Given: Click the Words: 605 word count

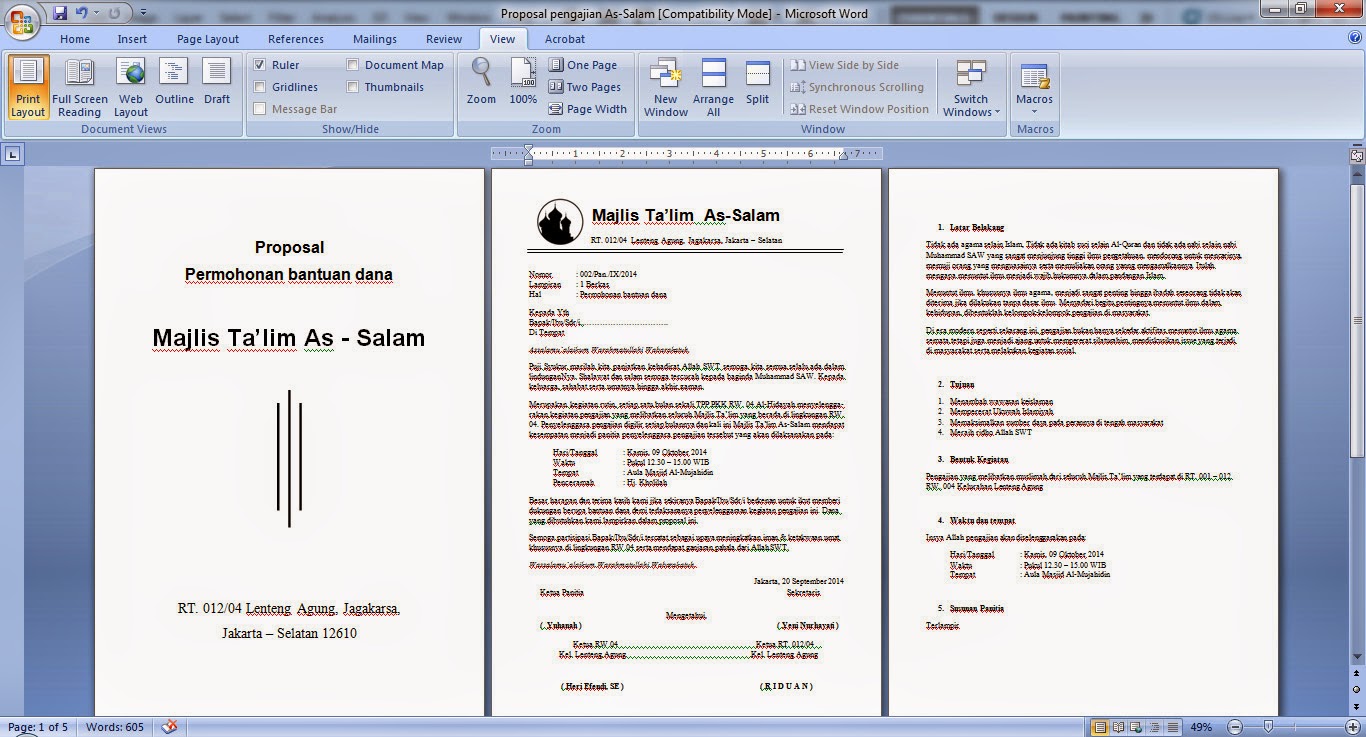Looking at the screenshot, I should click(115, 727).
